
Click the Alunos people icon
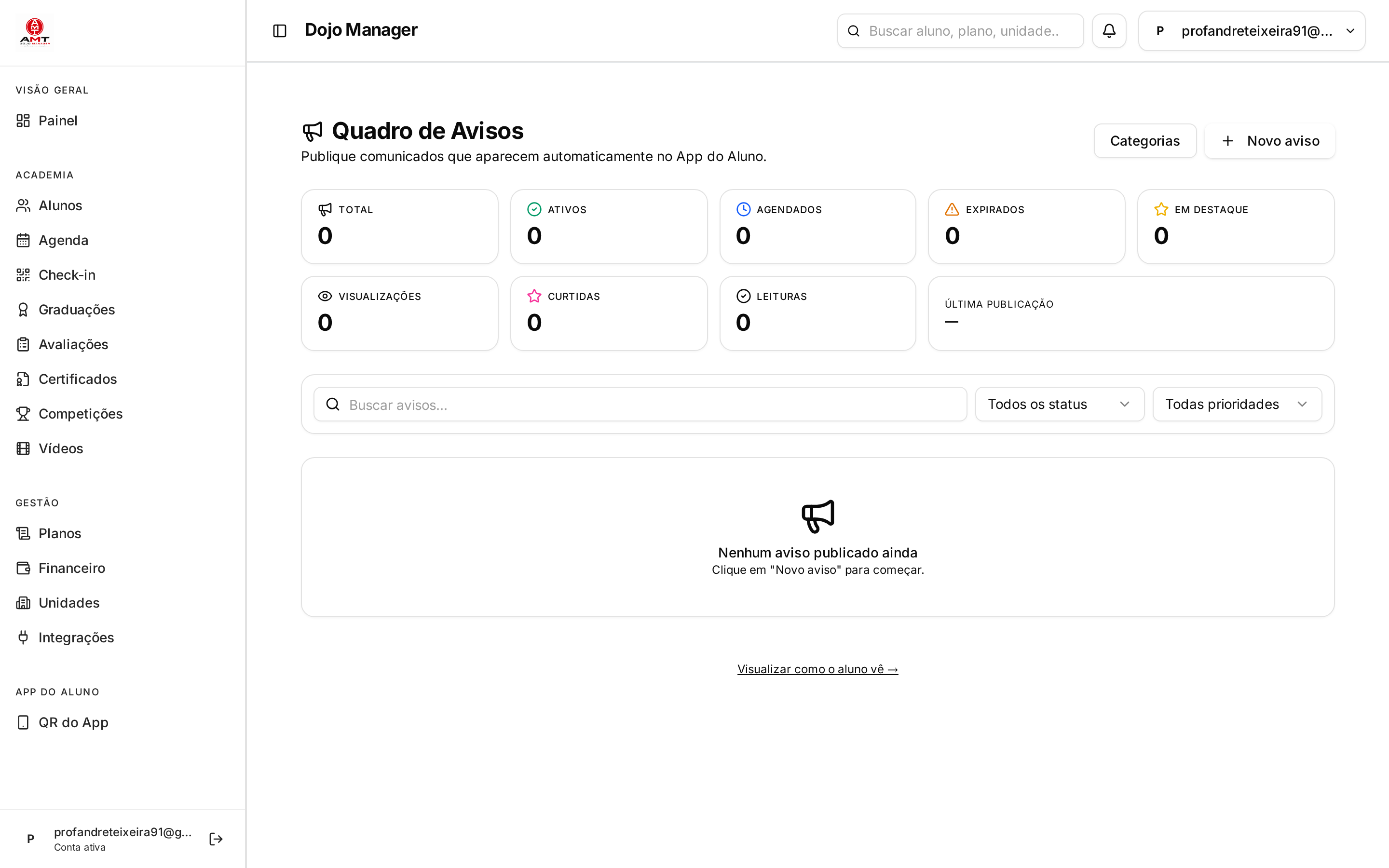[23, 205]
